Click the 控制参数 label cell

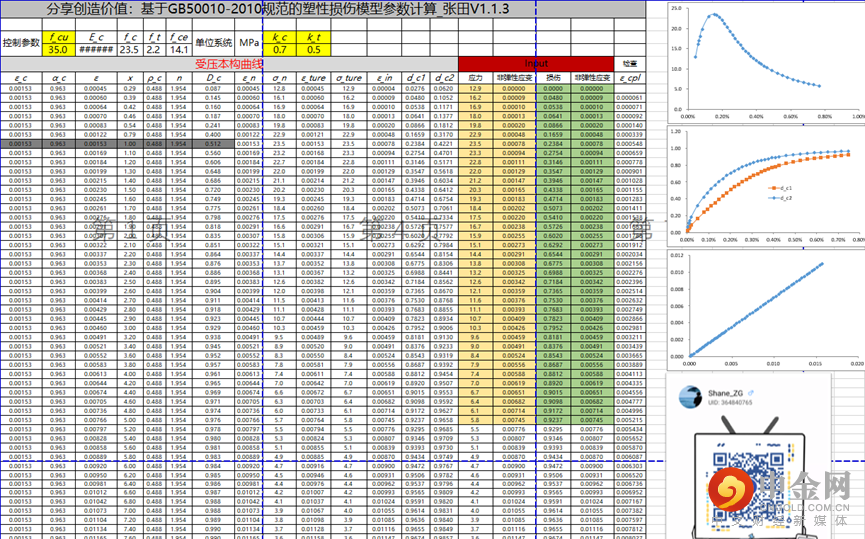tap(21, 44)
